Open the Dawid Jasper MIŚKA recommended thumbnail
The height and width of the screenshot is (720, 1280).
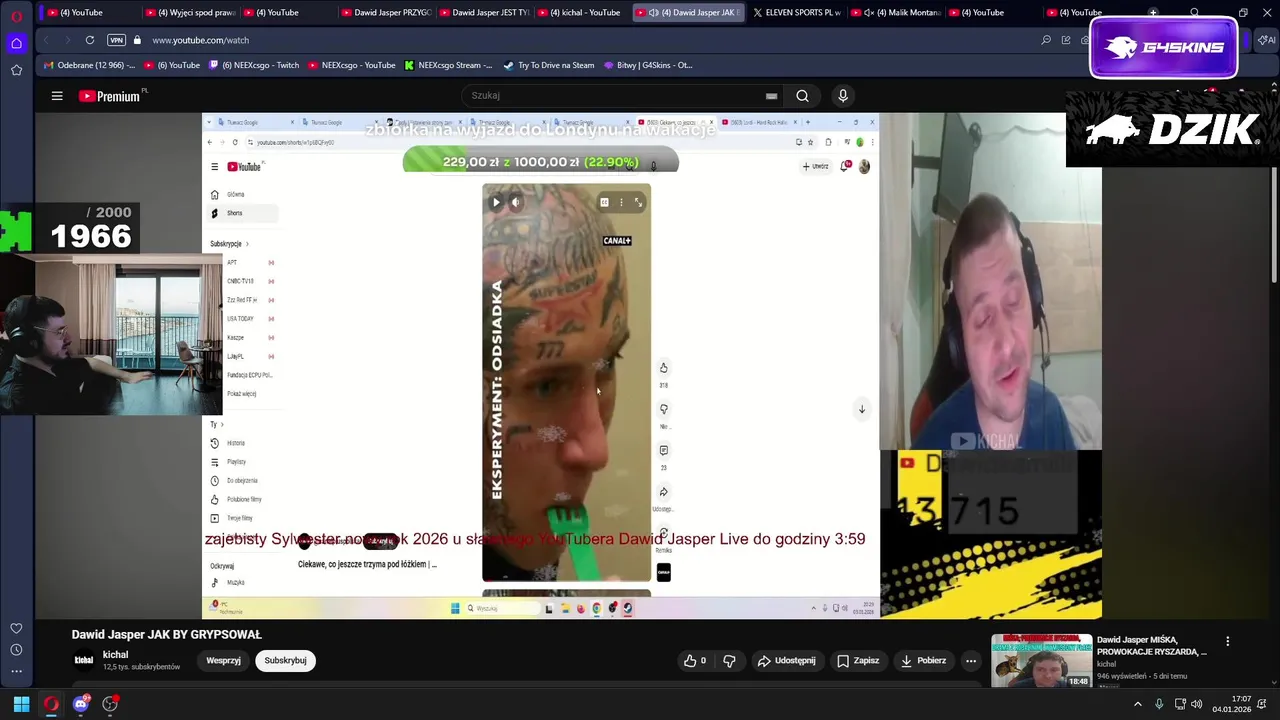coord(1041,661)
